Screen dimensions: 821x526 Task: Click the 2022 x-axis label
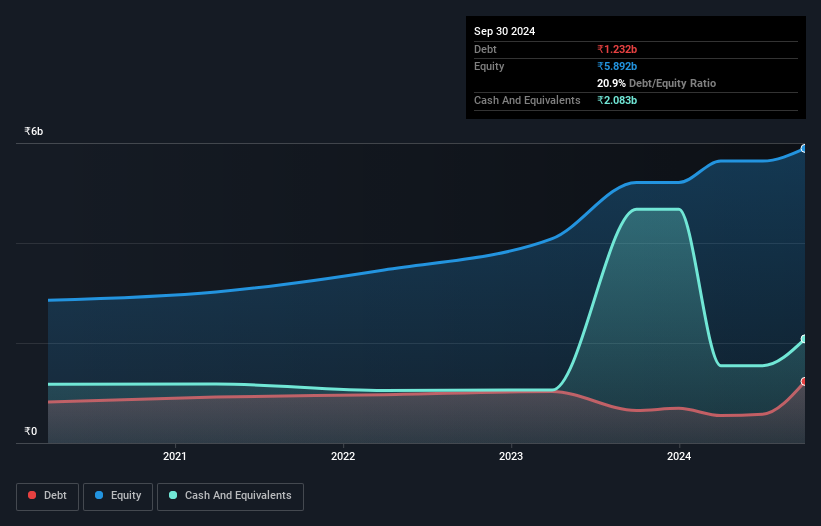(343, 456)
